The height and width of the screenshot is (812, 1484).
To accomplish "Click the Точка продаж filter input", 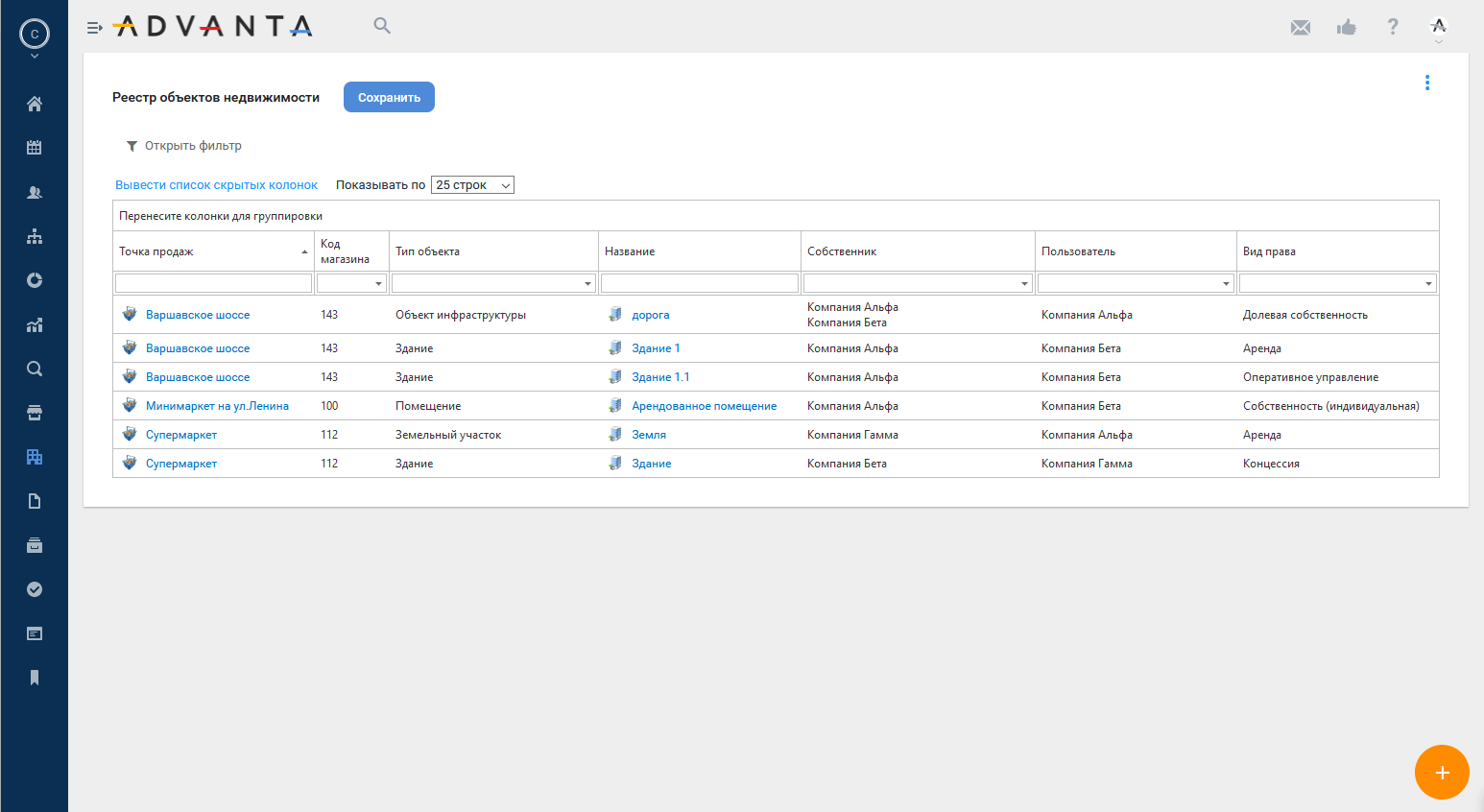I will pyautogui.click(x=213, y=283).
